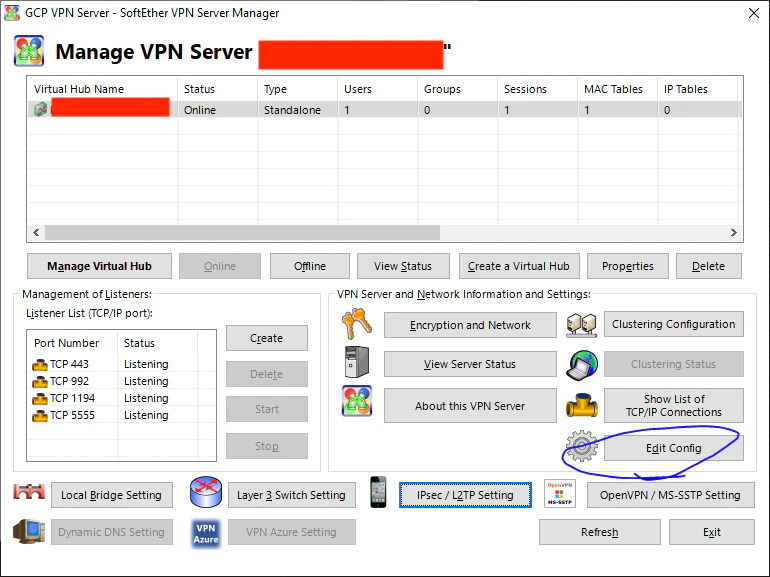Click the Refresh button

coord(600,532)
